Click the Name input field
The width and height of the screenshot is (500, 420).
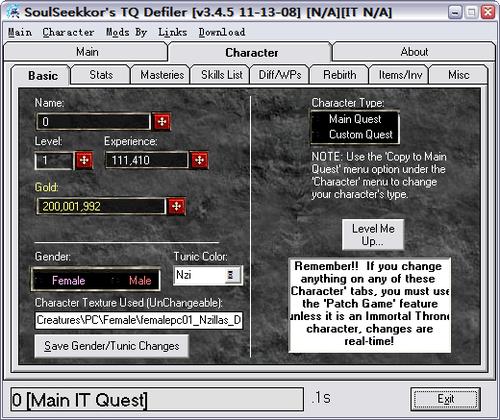click(93, 122)
